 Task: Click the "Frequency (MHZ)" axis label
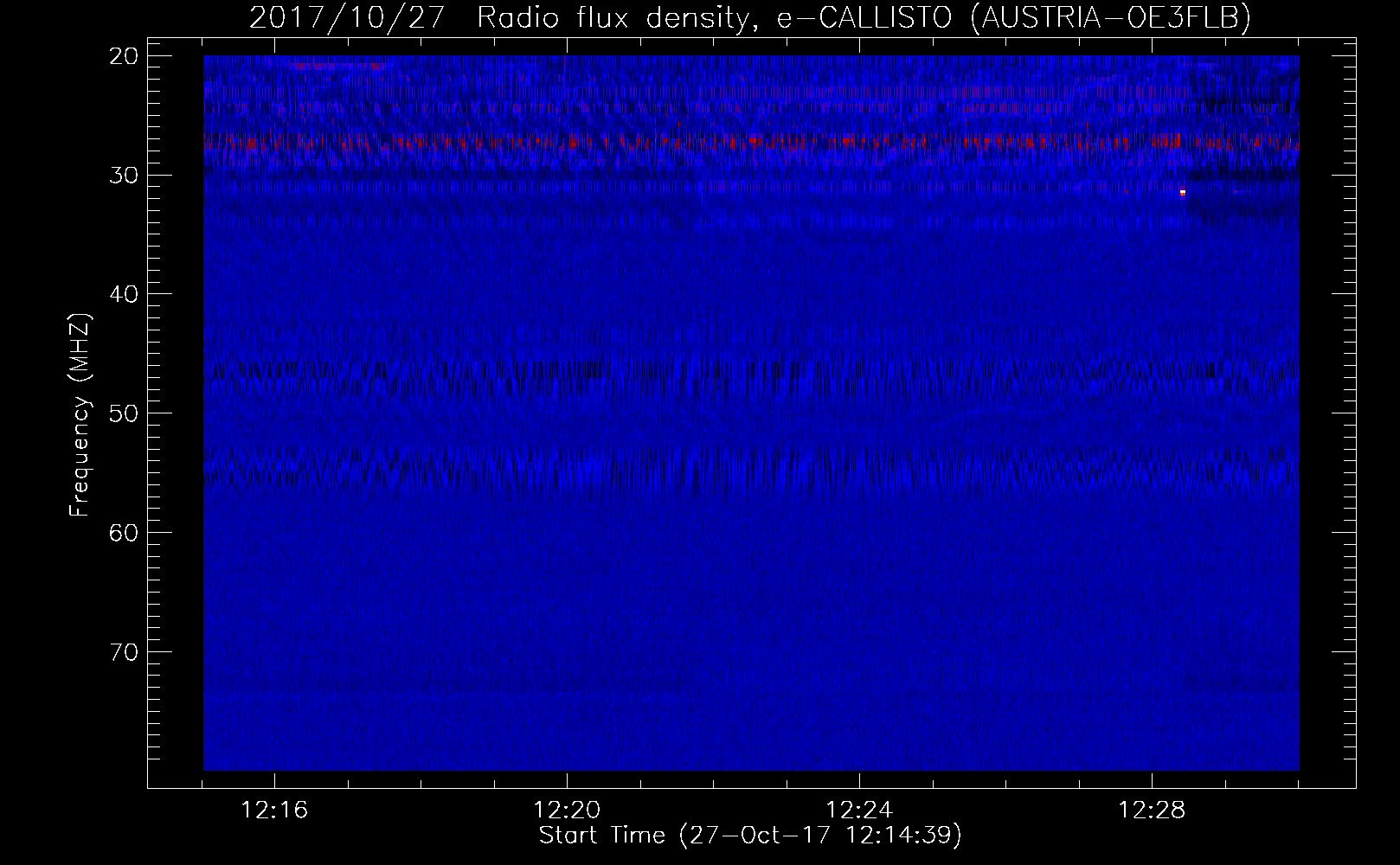tap(80, 414)
